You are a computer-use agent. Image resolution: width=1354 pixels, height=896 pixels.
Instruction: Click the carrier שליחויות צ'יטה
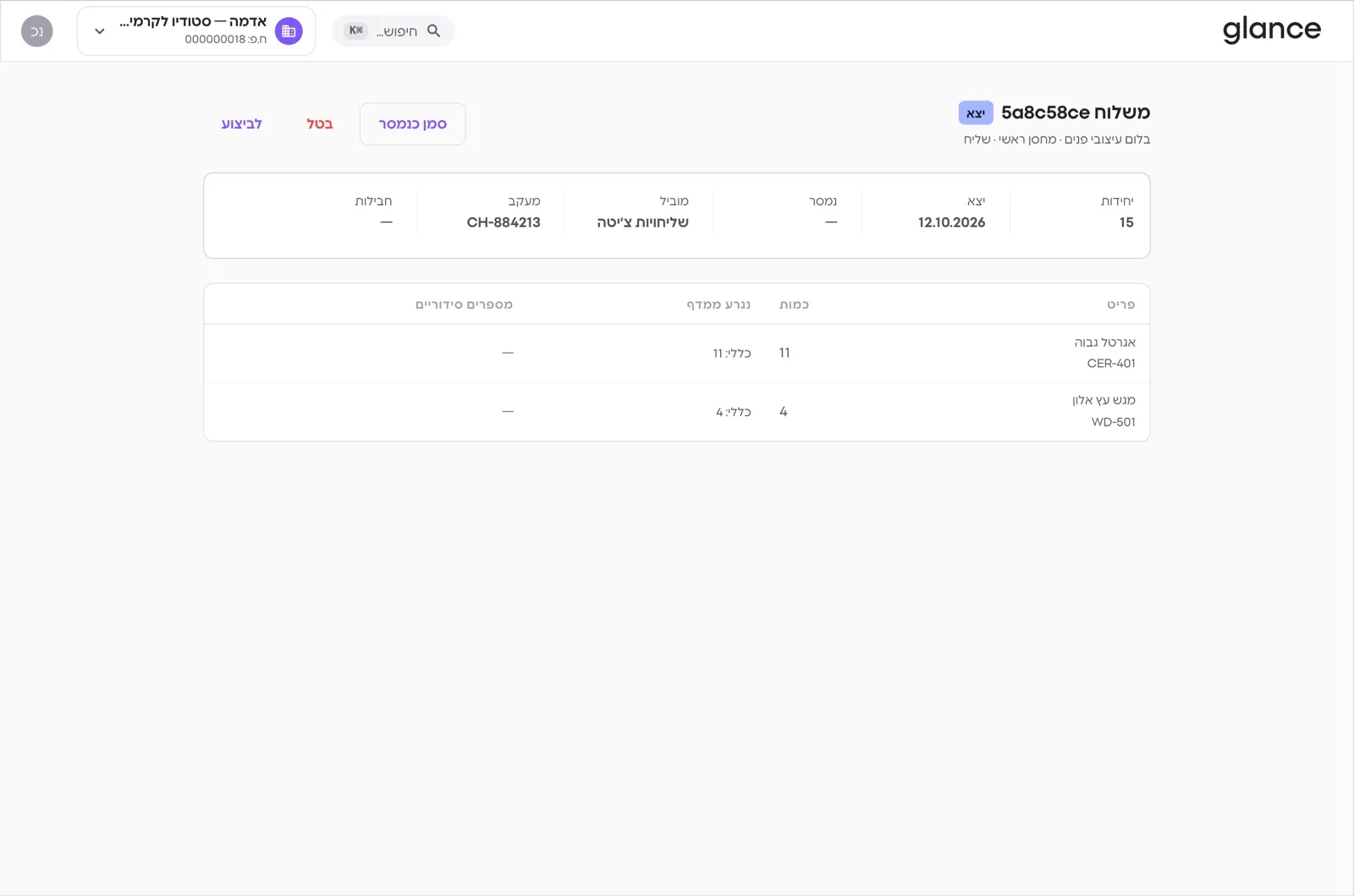pyautogui.click(x=642, y=223)
